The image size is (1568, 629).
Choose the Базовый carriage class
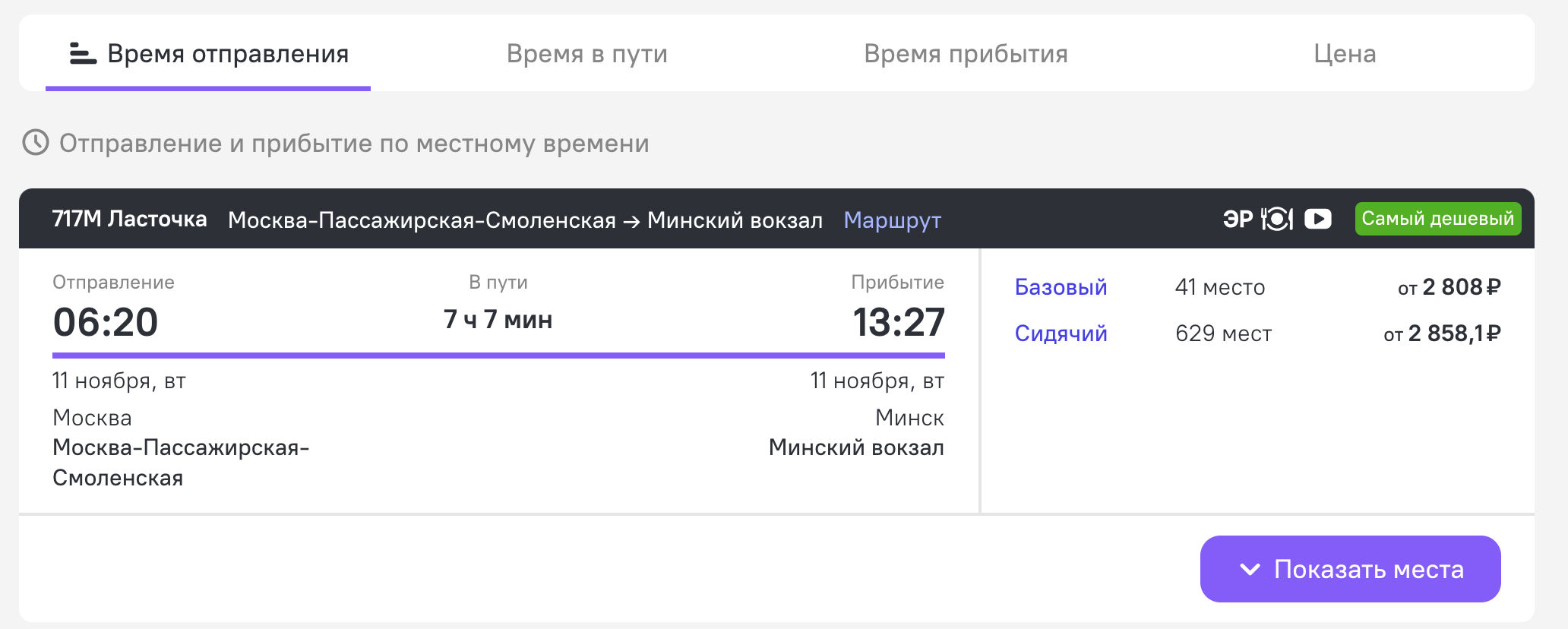click(1061, 287)
